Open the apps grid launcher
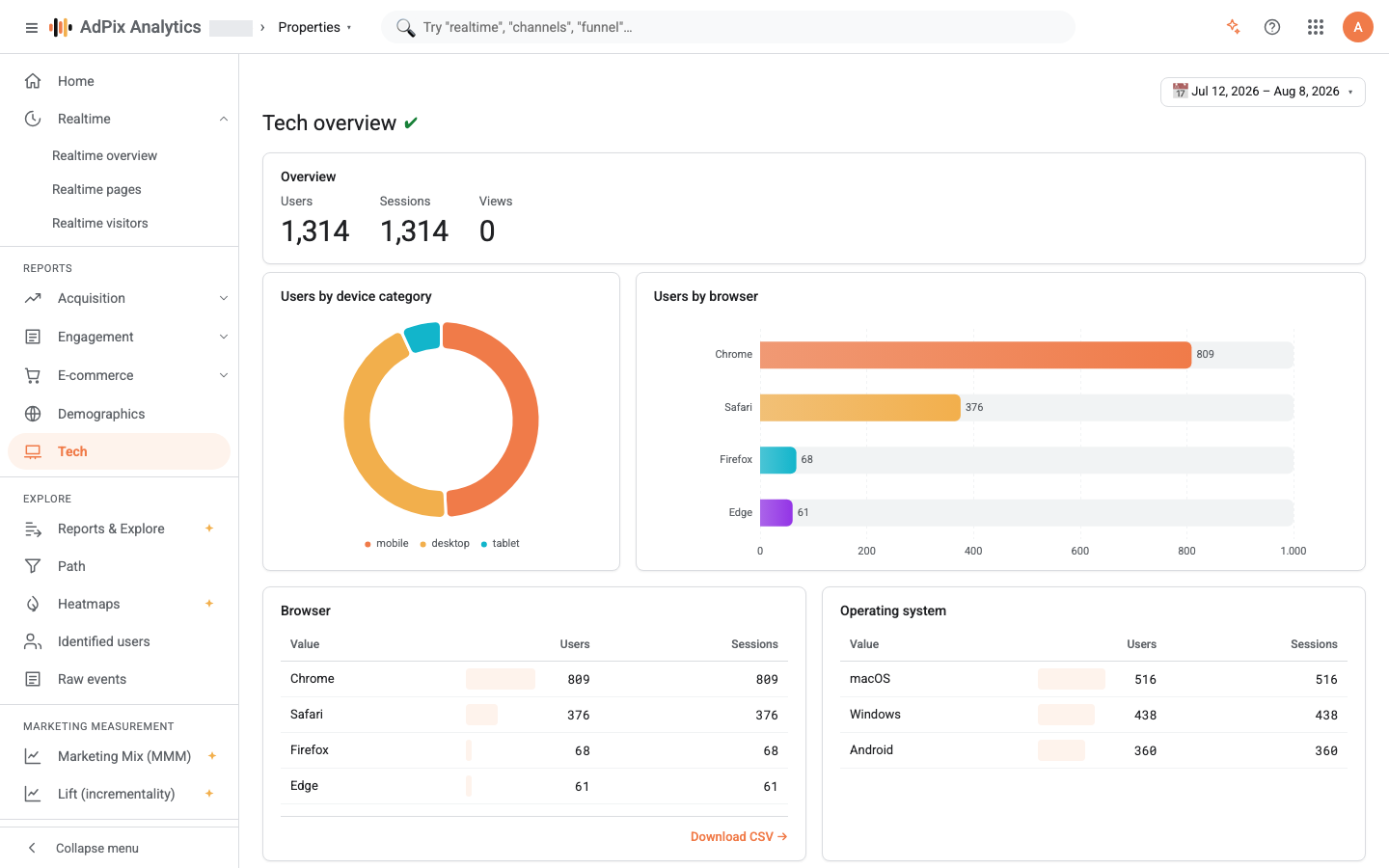The width and height of the screenshot is (1389, 868). pos(1316,27)
